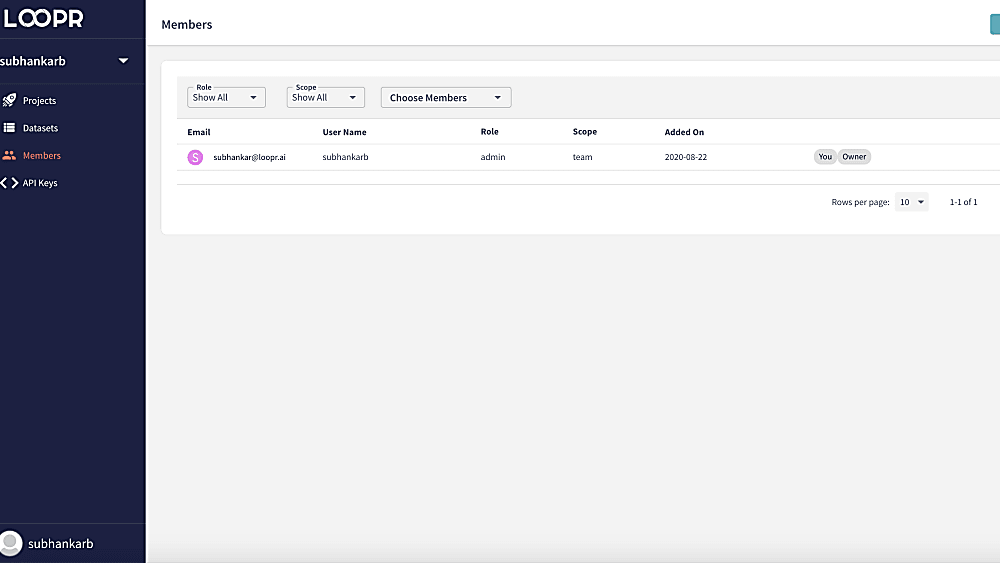The width and height of the screenshot is (1000, 563).
Task: Open the Scope filter dropdown
Action: [x=325, y=97]
